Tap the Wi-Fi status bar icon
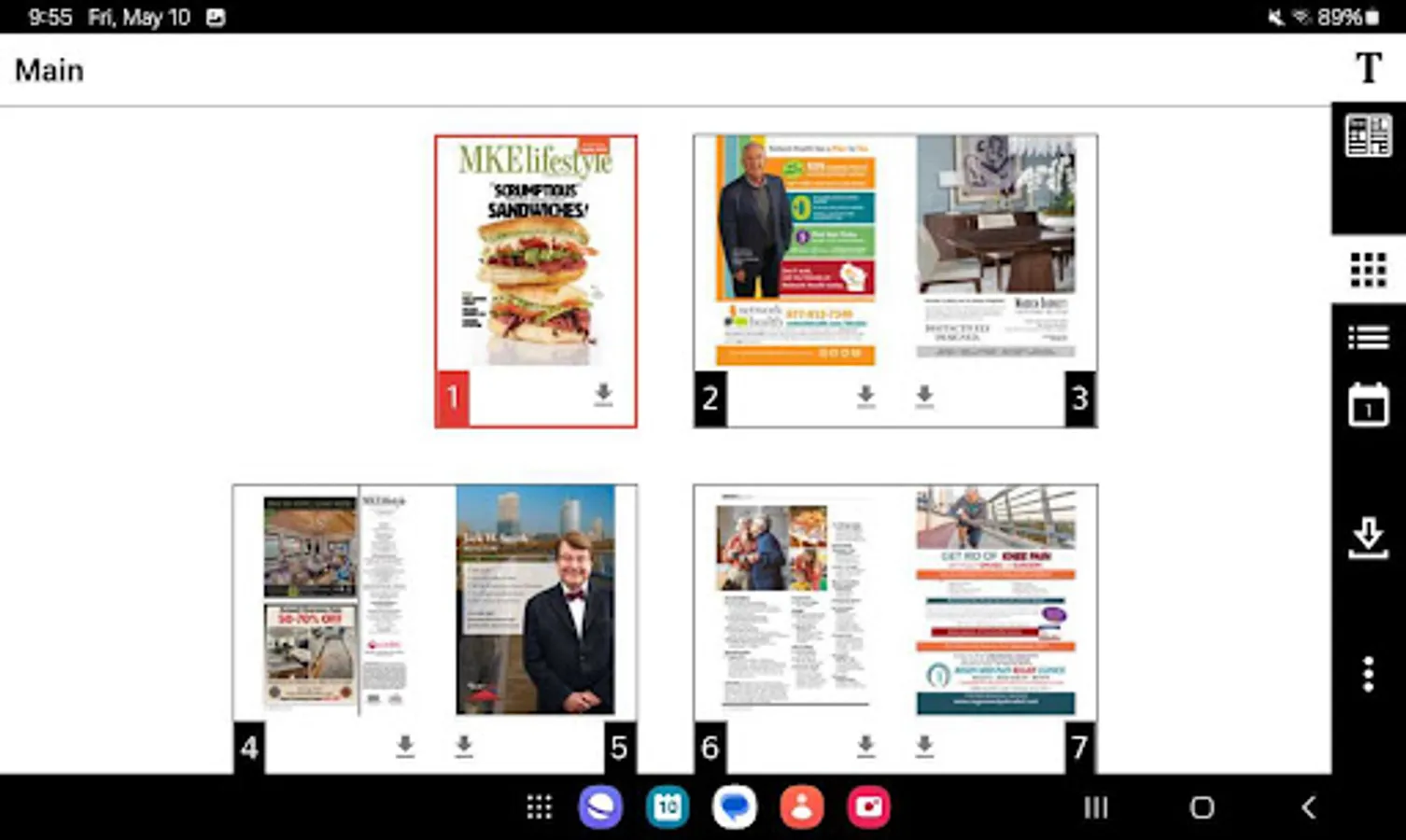The height and width of the screenshot is (840, 1406). 1301,17
